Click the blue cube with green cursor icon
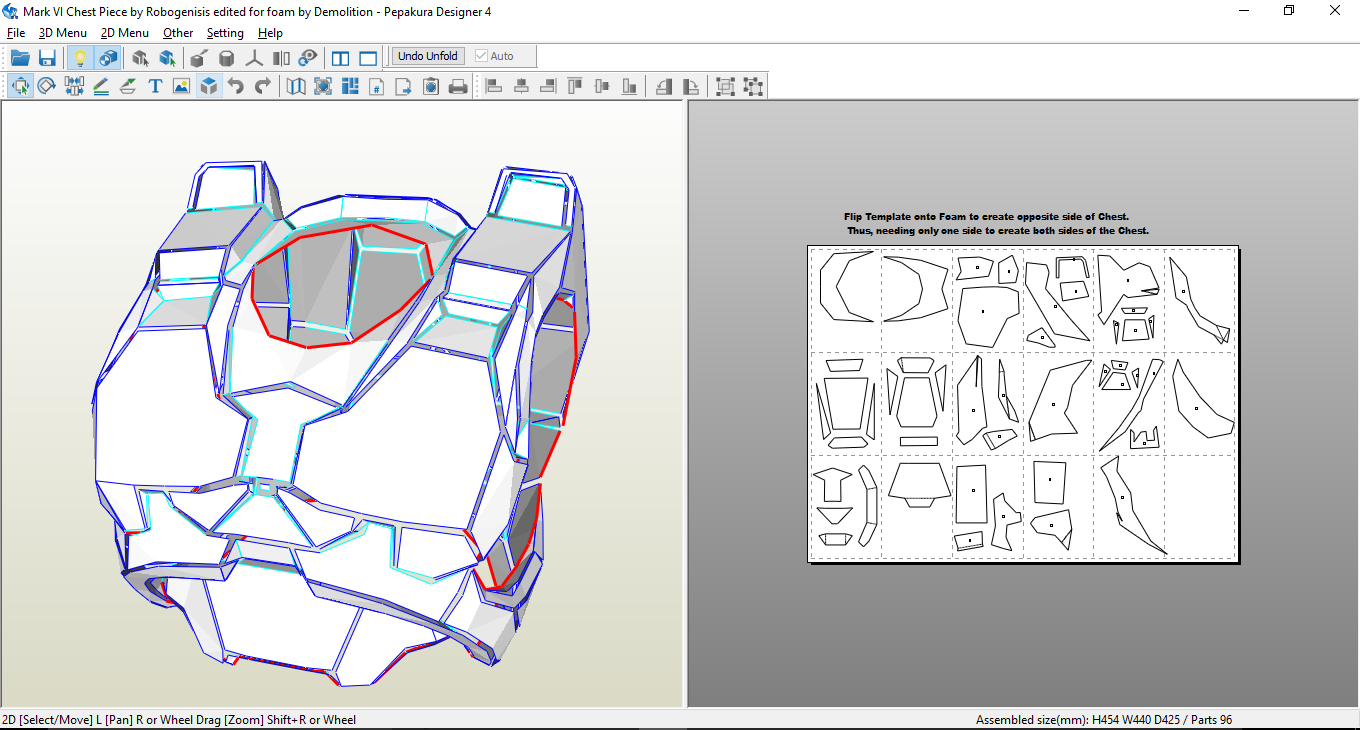This screenshot has height=730, width=1360. click(167, 57)
